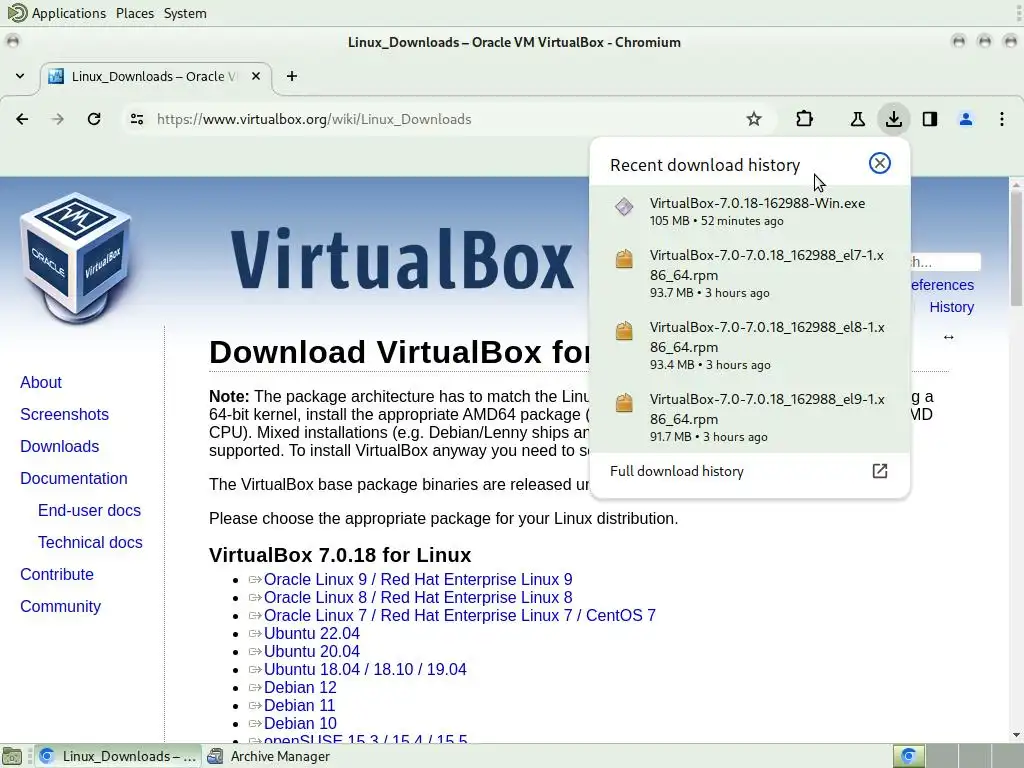The image size is (1024, 768).
Task: Close the Recent download history popup
Action: pos(880,163)
